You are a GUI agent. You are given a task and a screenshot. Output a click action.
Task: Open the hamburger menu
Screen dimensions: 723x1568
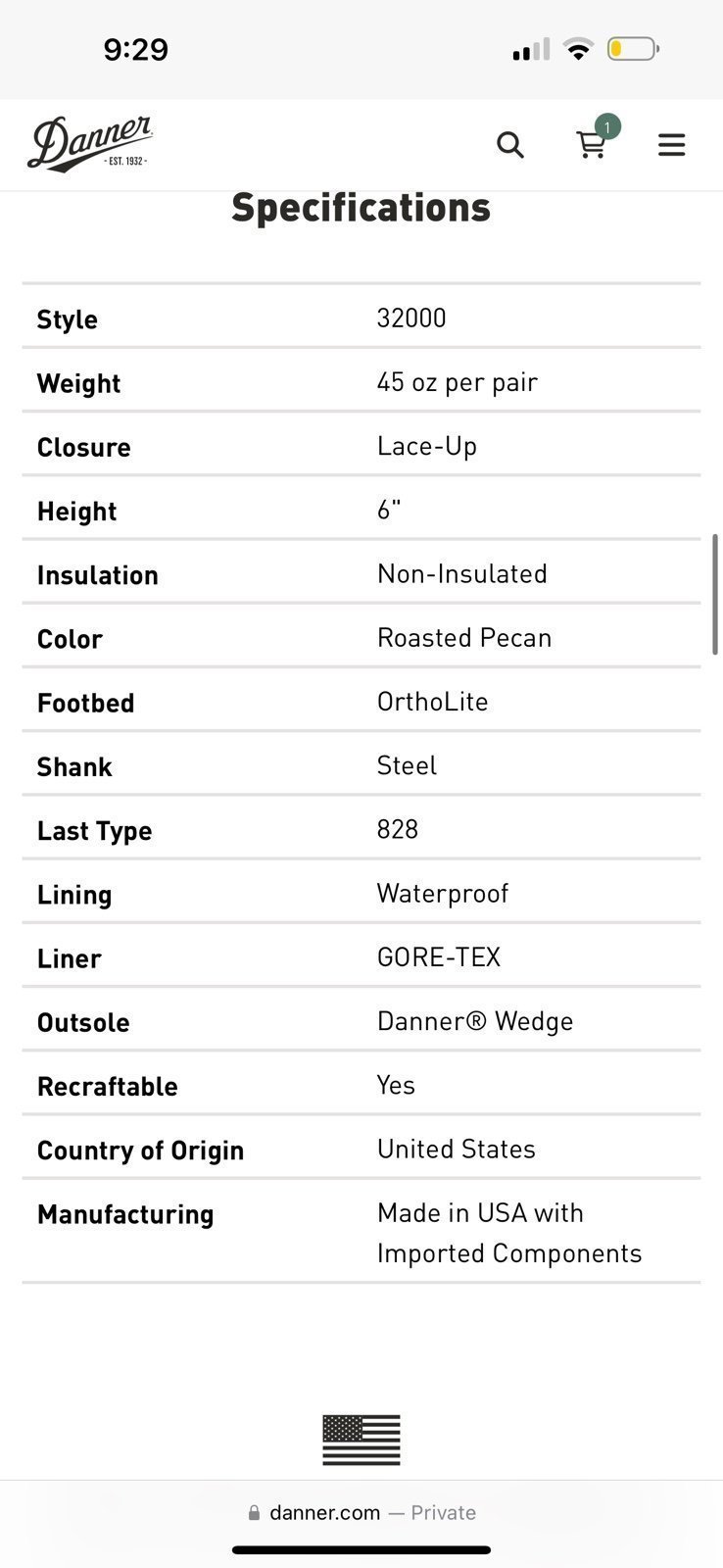click(671, 145)
